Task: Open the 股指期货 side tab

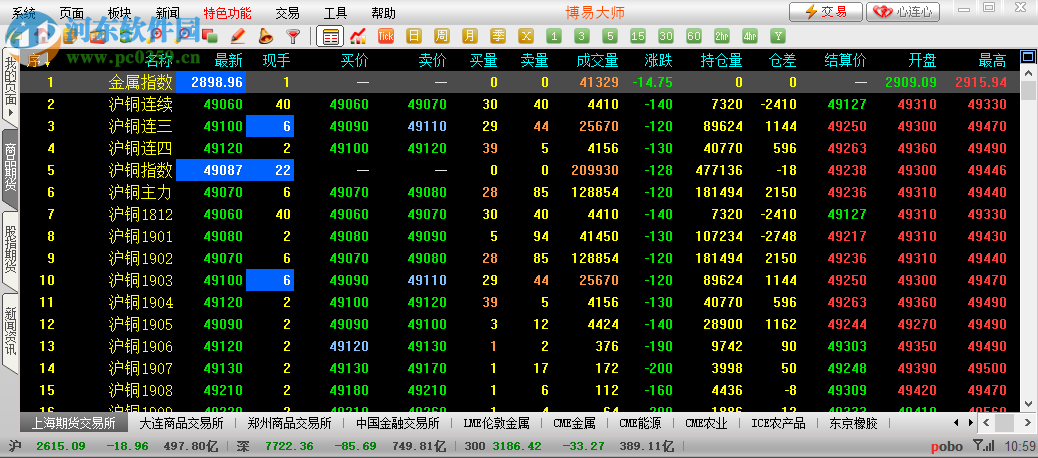Action: click(10, 250)
